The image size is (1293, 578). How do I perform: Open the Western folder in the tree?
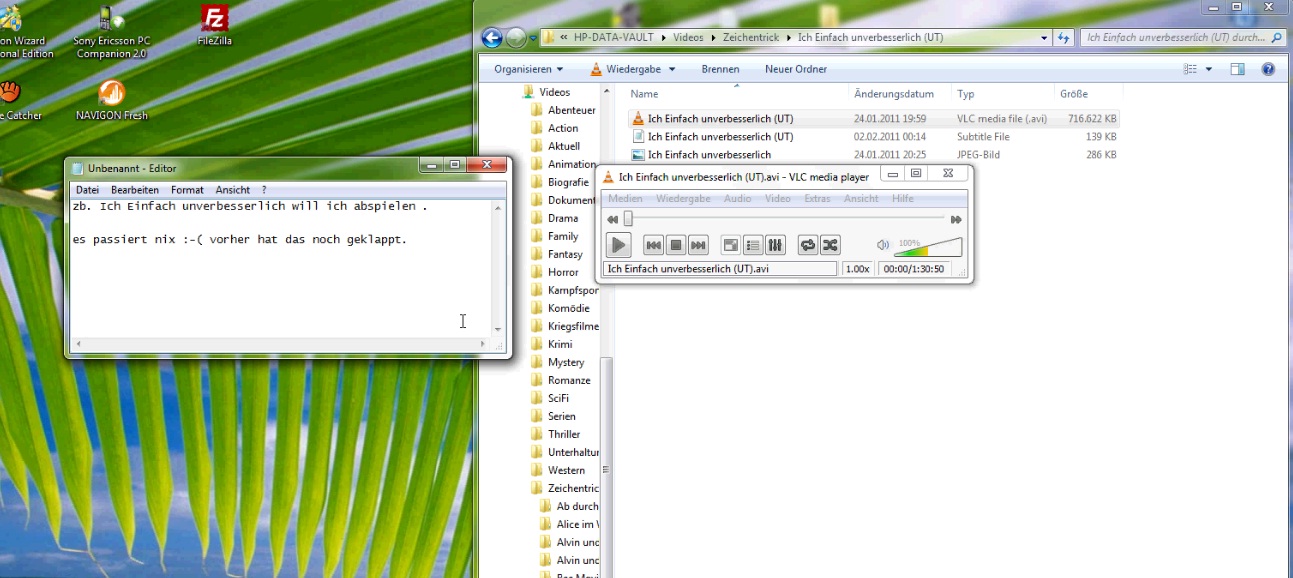pos(566,470)
